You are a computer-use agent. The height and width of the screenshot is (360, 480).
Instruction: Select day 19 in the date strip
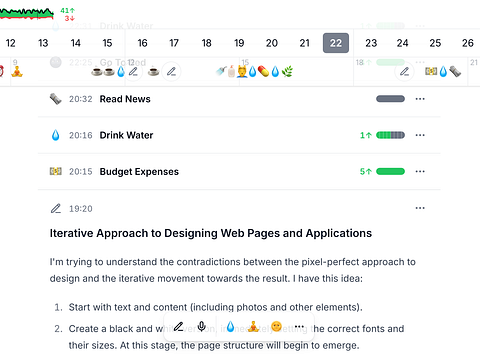(239, 43)
